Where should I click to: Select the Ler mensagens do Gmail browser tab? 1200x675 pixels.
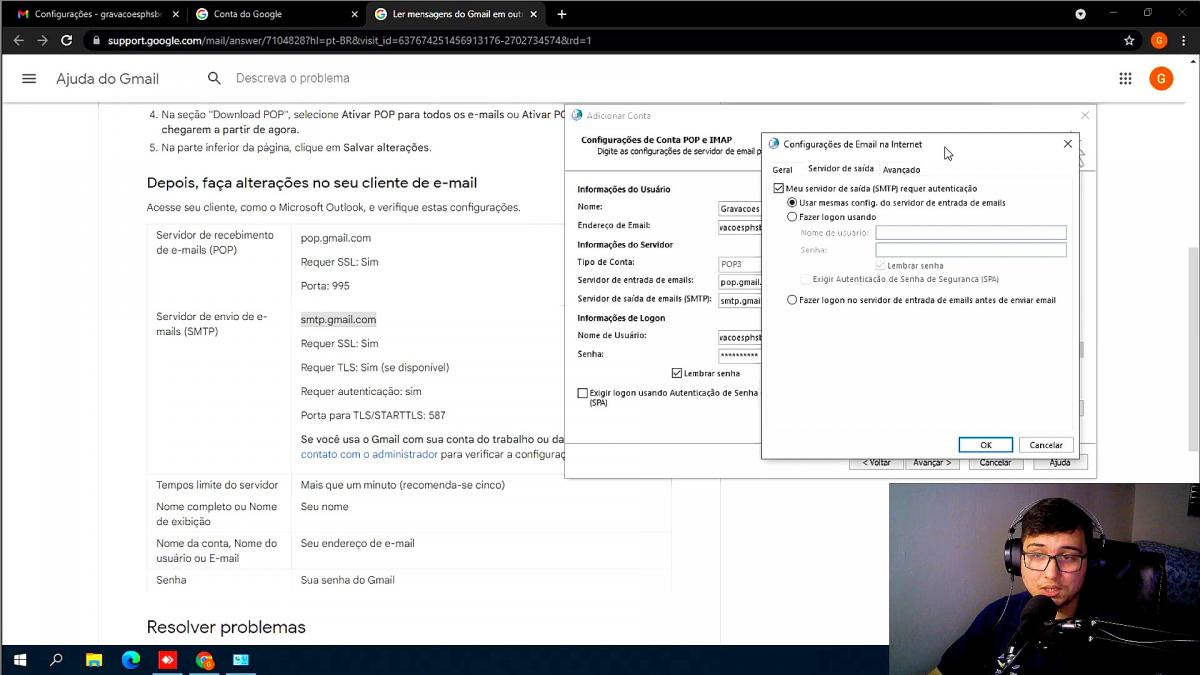pos(455,14)
